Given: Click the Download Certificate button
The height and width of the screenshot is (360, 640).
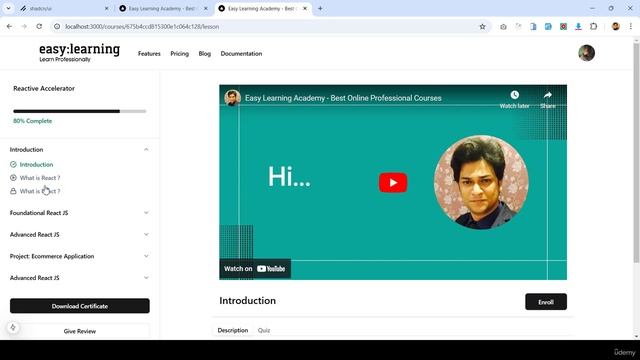Looking at the screenshot, I should coord(80,306).
